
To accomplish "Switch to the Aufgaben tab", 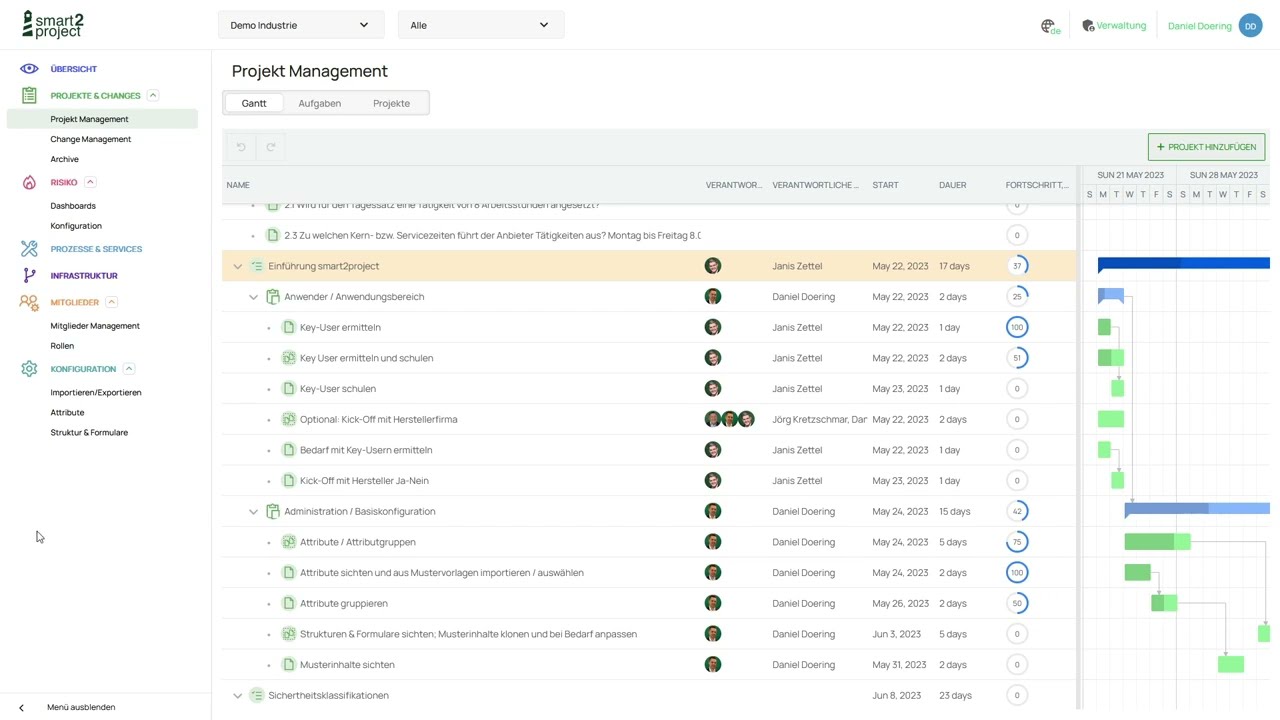I will pyautogui.click(x=320, y=103).
